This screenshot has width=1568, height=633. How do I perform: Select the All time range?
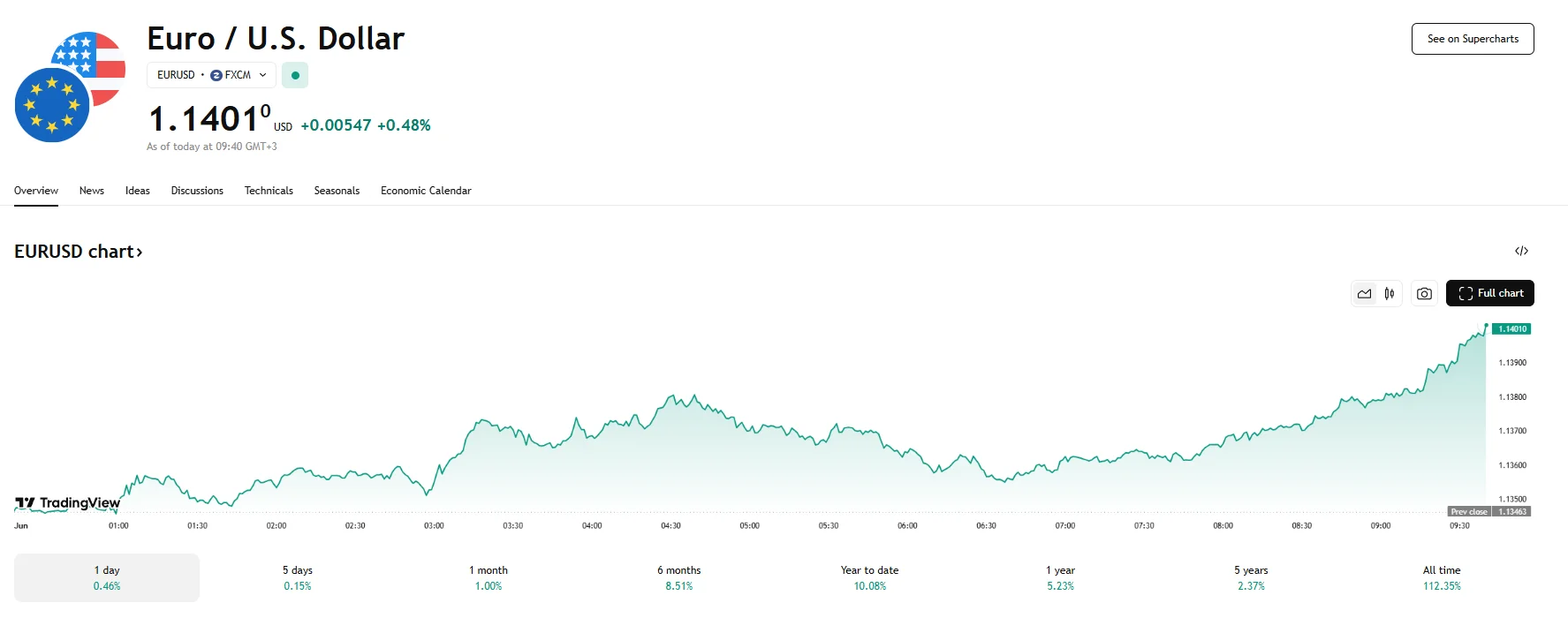(x=1442, y=577)
